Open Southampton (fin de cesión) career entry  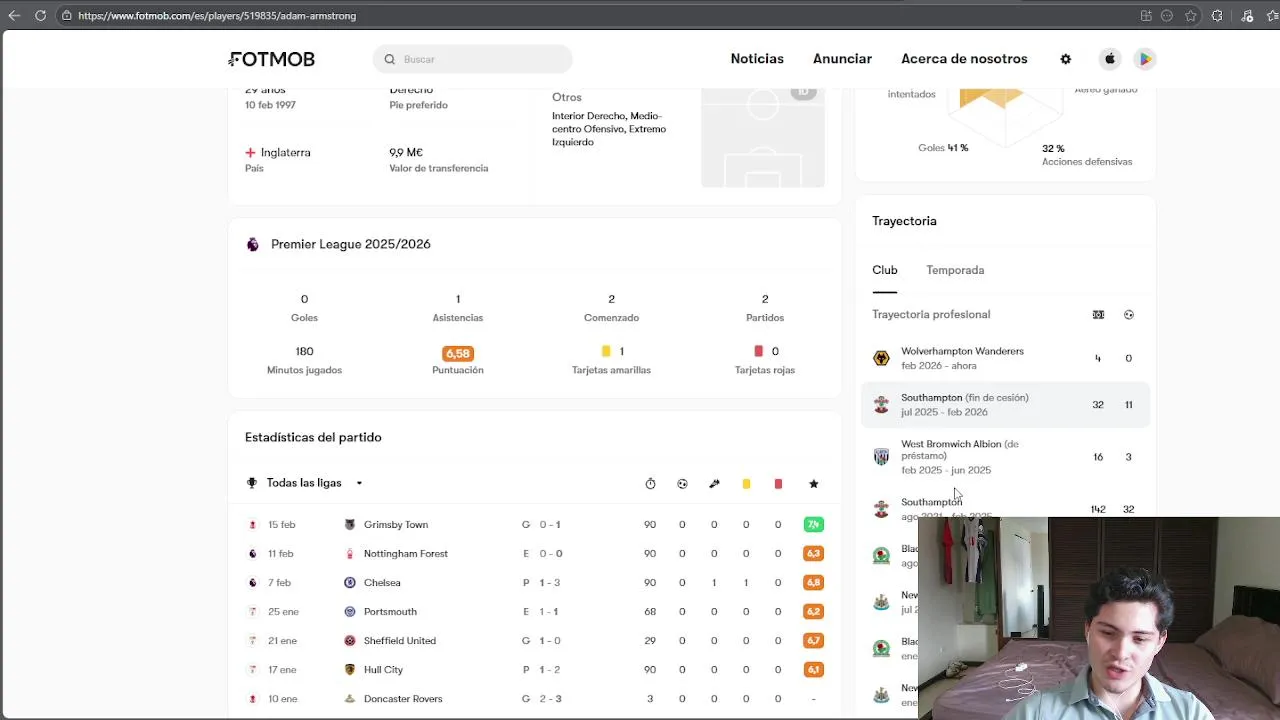(1006, 405)
